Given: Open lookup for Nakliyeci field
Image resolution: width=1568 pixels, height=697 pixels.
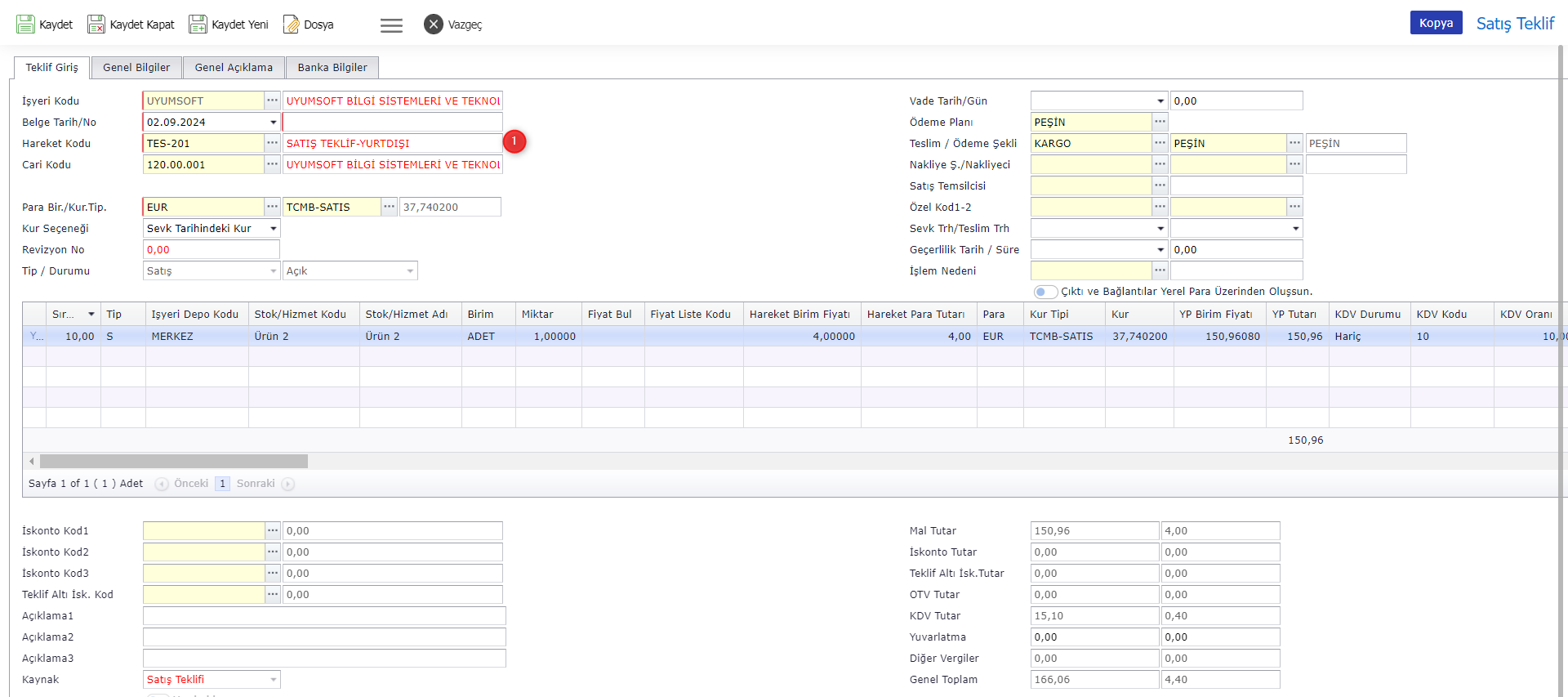Looking at the screenshot, I should [x=1295, y=164].
